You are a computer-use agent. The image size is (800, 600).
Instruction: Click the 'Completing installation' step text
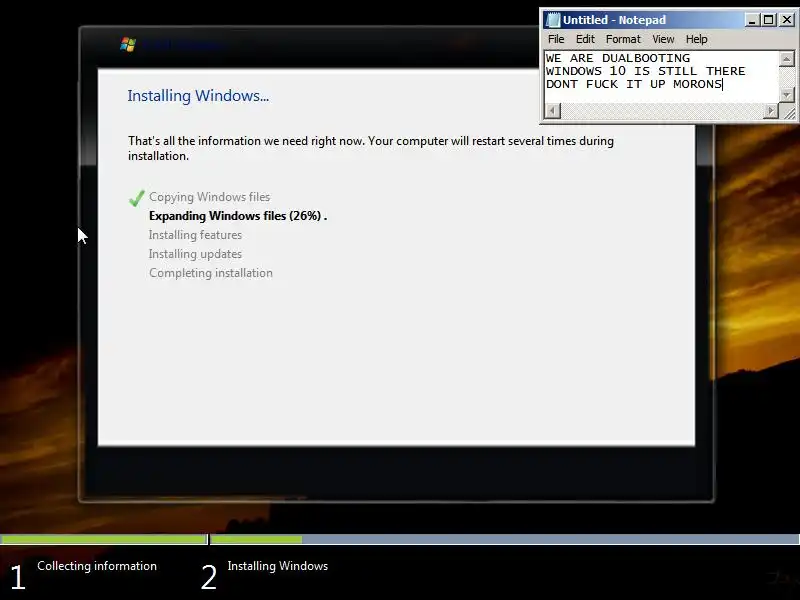tap(211, 273)
